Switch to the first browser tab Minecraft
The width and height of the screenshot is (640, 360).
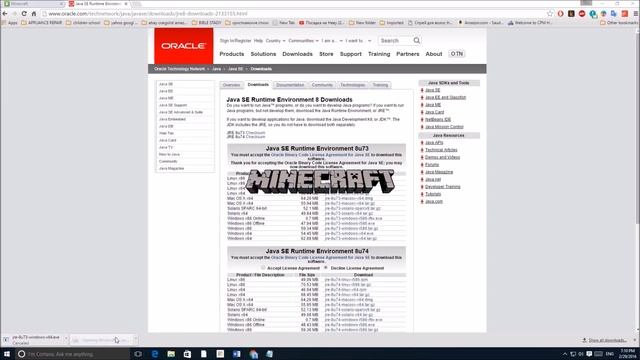[x=33, y=4]
